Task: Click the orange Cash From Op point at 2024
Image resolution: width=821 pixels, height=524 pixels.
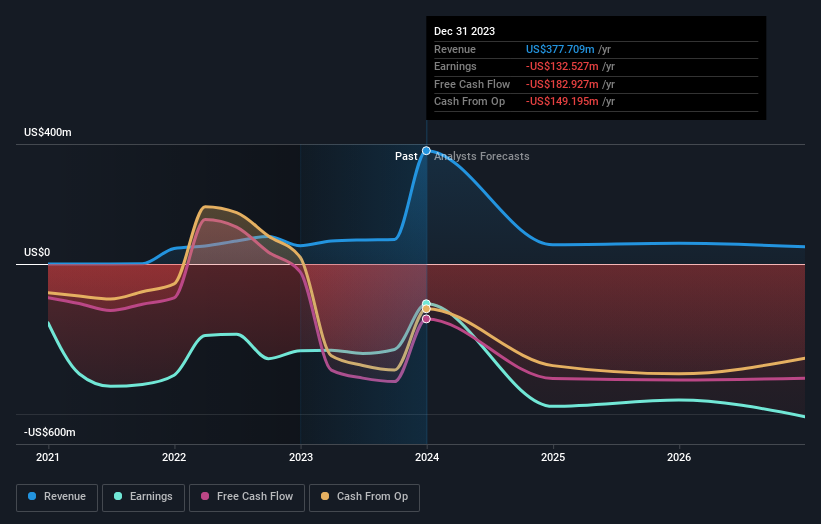Action: [426, 309]
